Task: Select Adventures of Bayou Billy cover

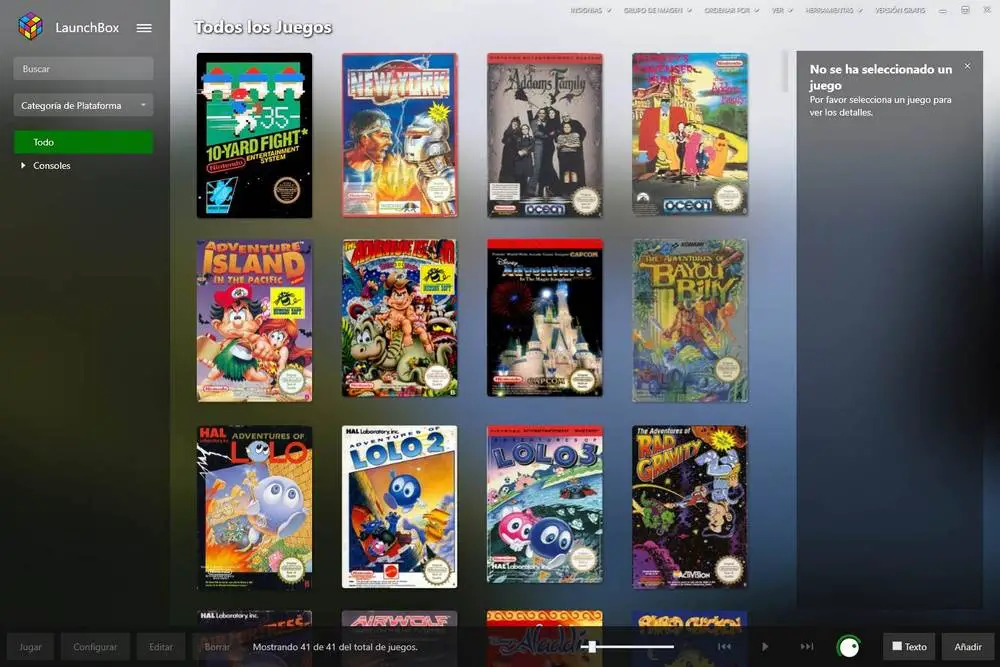Action: point(690,321)
